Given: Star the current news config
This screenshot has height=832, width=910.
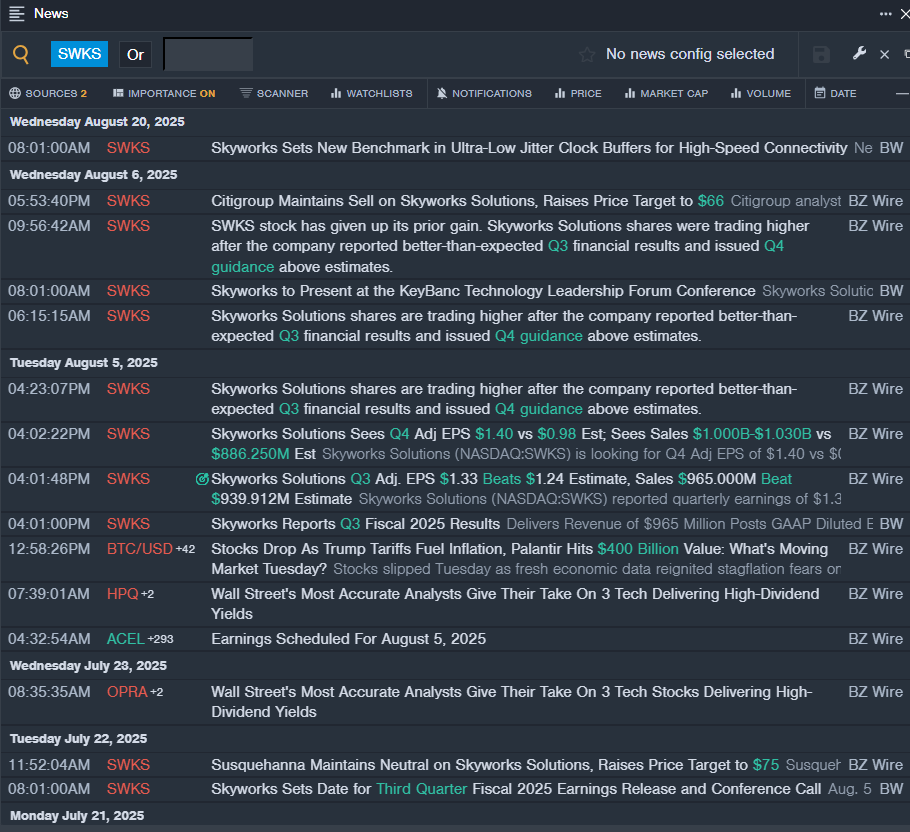Looking at the screenshot, I should pos(587,55).
